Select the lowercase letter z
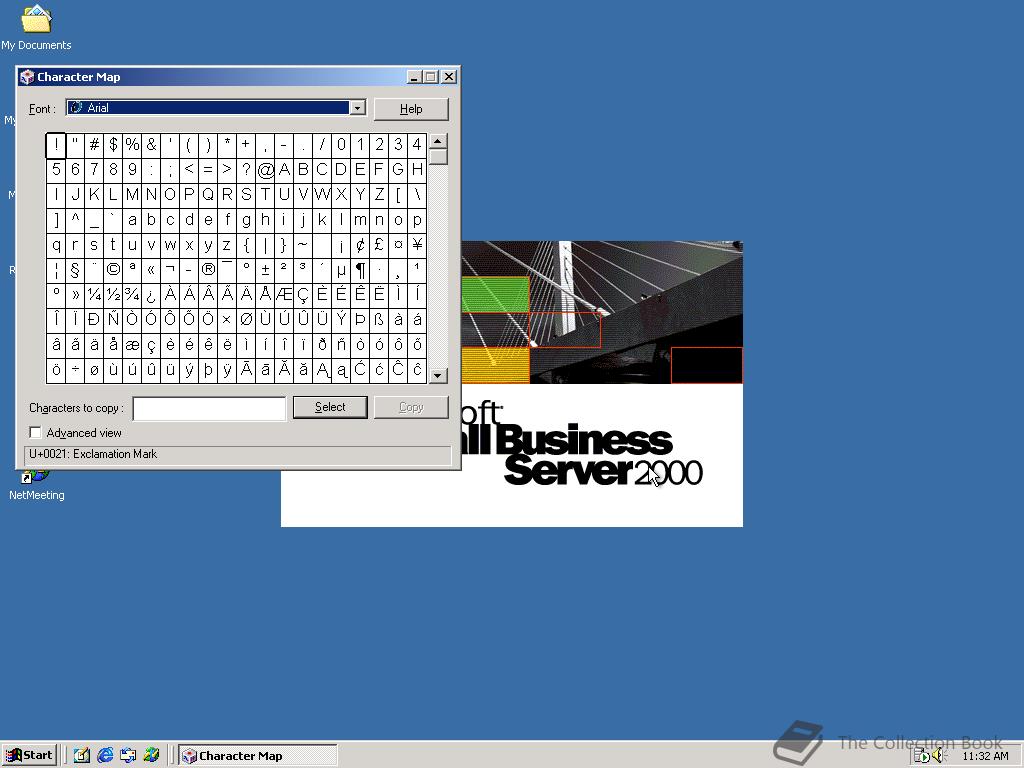The height and width of the screenshot is (768, 1024). (x=227, y=245)
